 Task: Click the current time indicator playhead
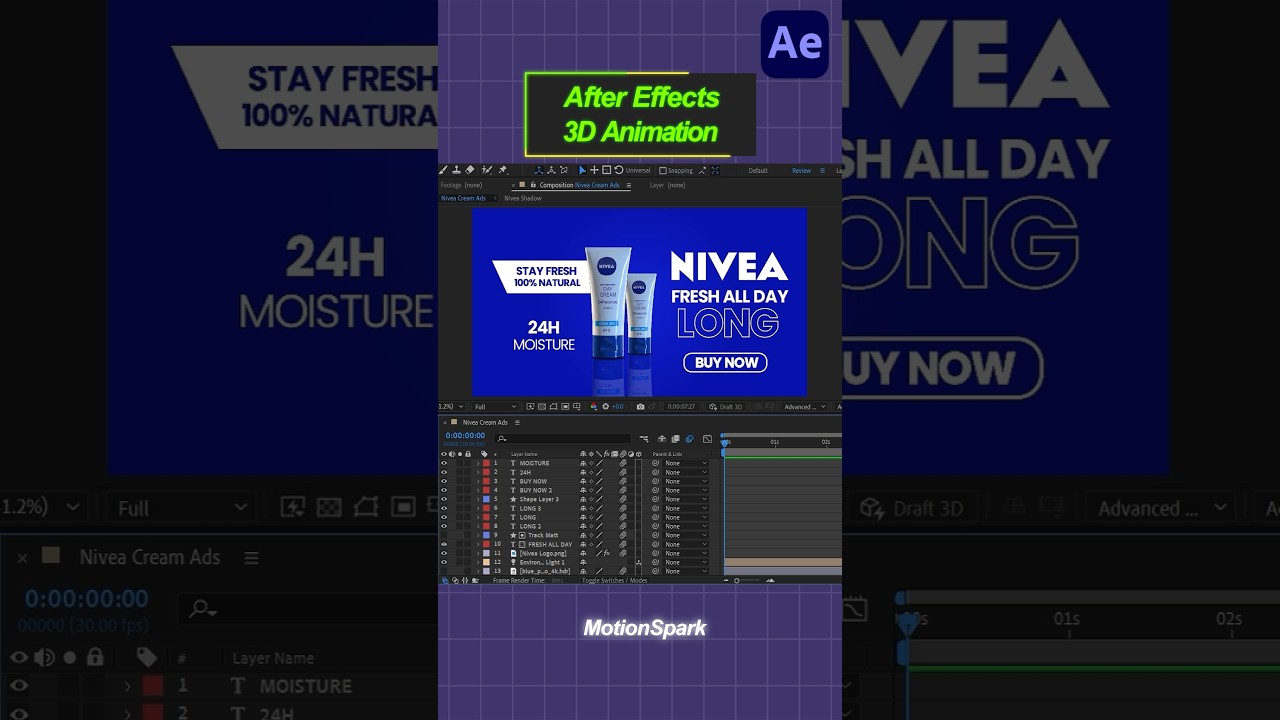(726, 441)
